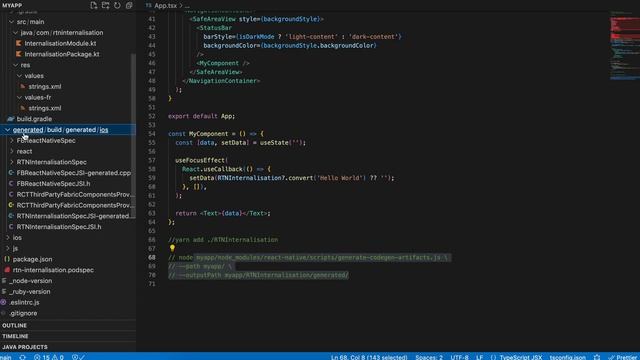Click the errors and warnings count in status bar

[x=49, y=357]
